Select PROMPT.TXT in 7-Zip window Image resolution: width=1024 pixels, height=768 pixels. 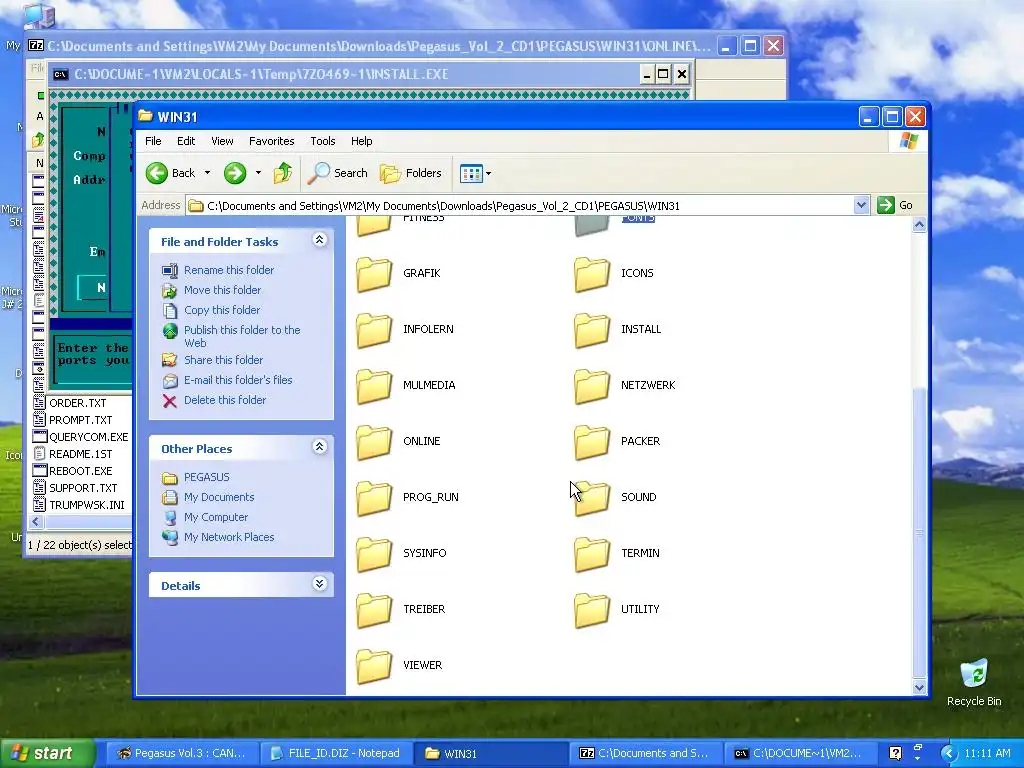[x=80, y=421]
